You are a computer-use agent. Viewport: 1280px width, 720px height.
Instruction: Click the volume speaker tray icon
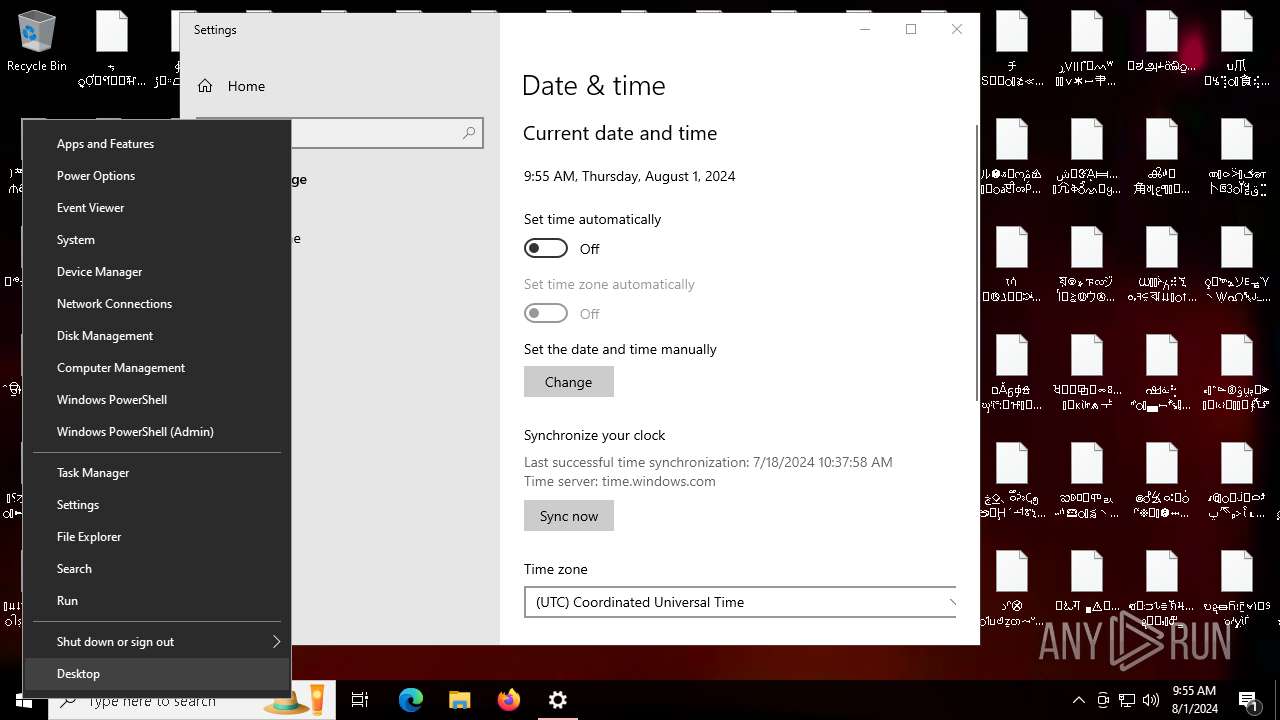tap(1151, 700)
